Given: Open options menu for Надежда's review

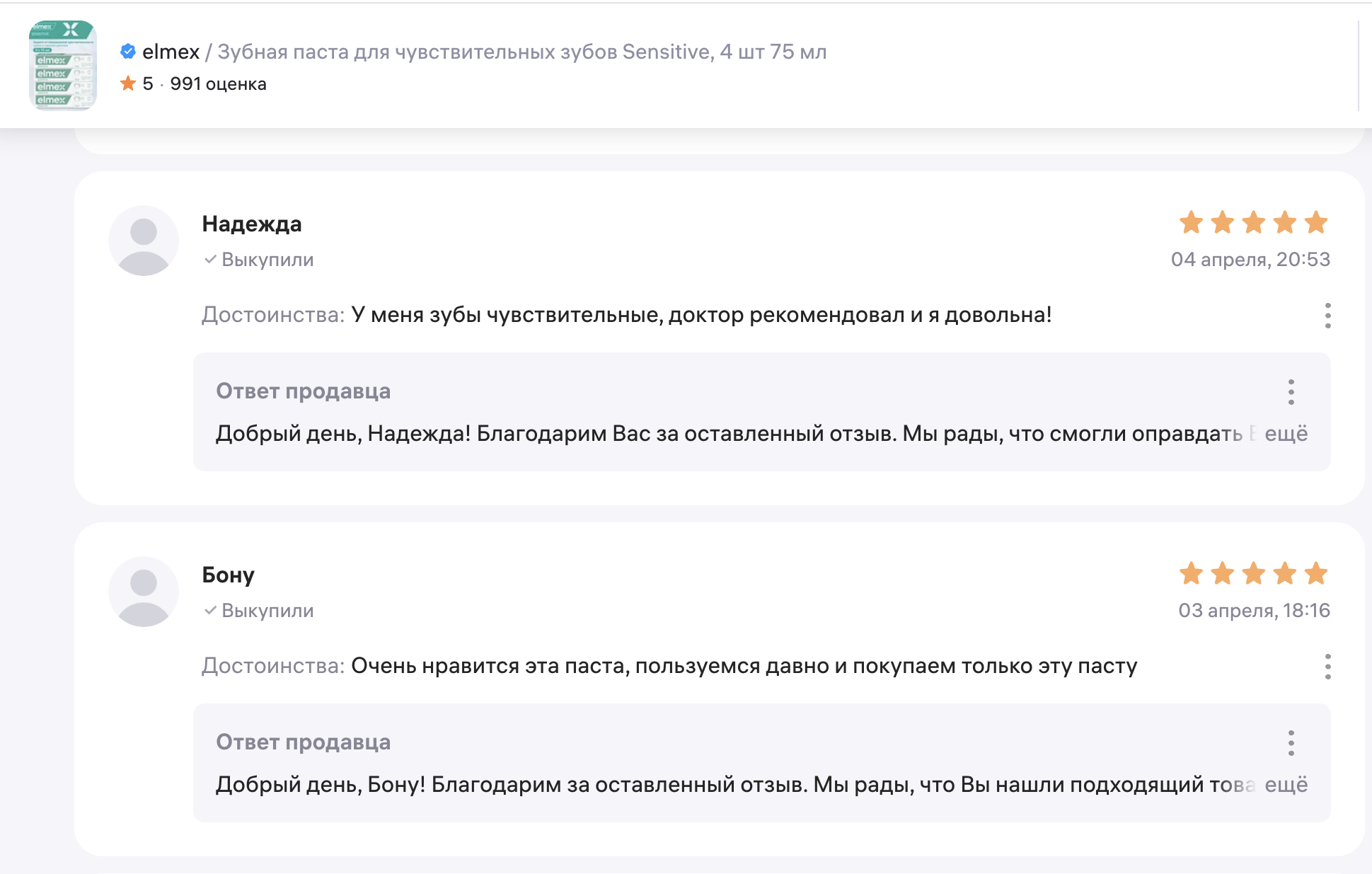Looking at the screenshot, I should pyautogui.click(x=1327, y=316).
